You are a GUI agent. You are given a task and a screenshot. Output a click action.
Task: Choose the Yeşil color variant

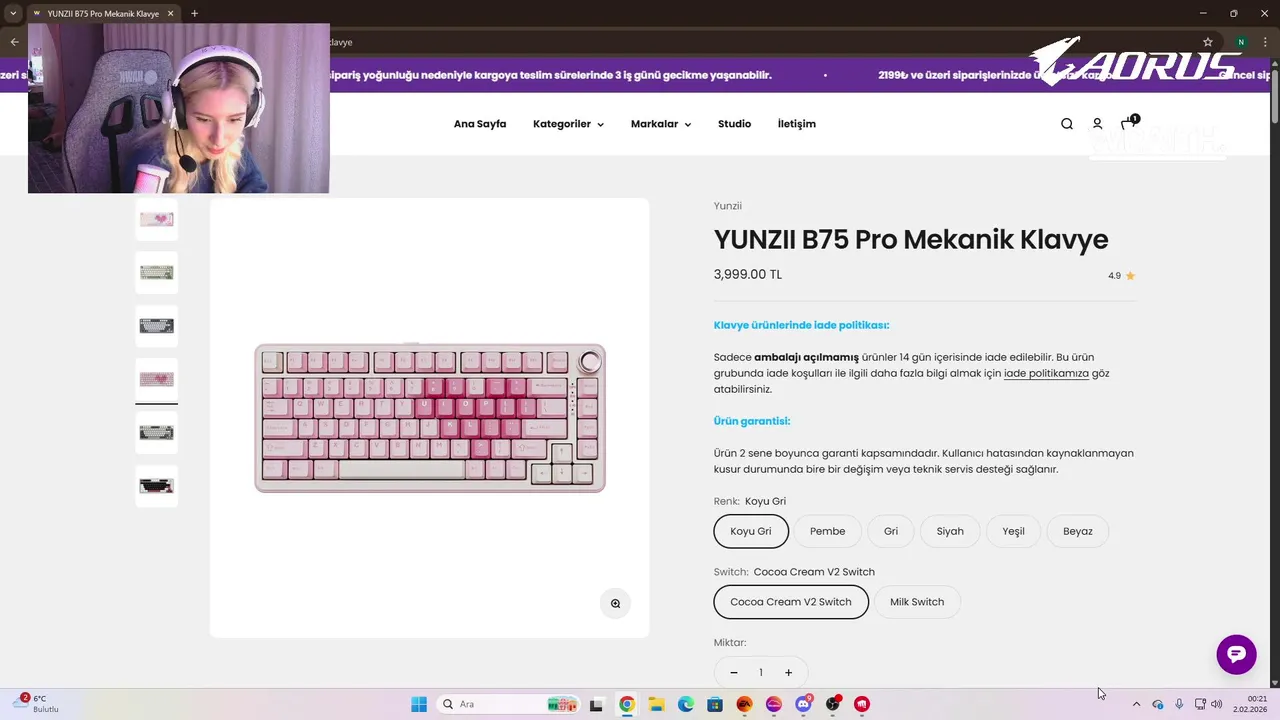1013,531
